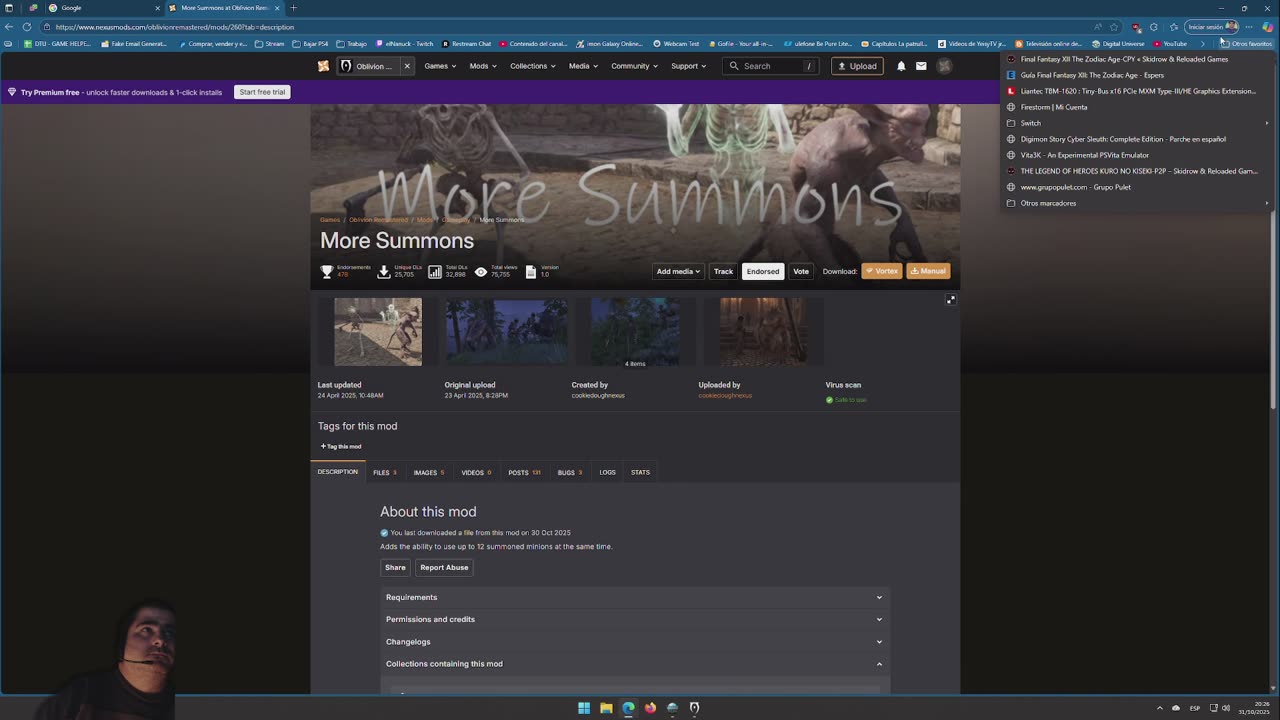The image size is (1280, 720).
Task: Open a new browser tab with plus
Action: point(293,8)
